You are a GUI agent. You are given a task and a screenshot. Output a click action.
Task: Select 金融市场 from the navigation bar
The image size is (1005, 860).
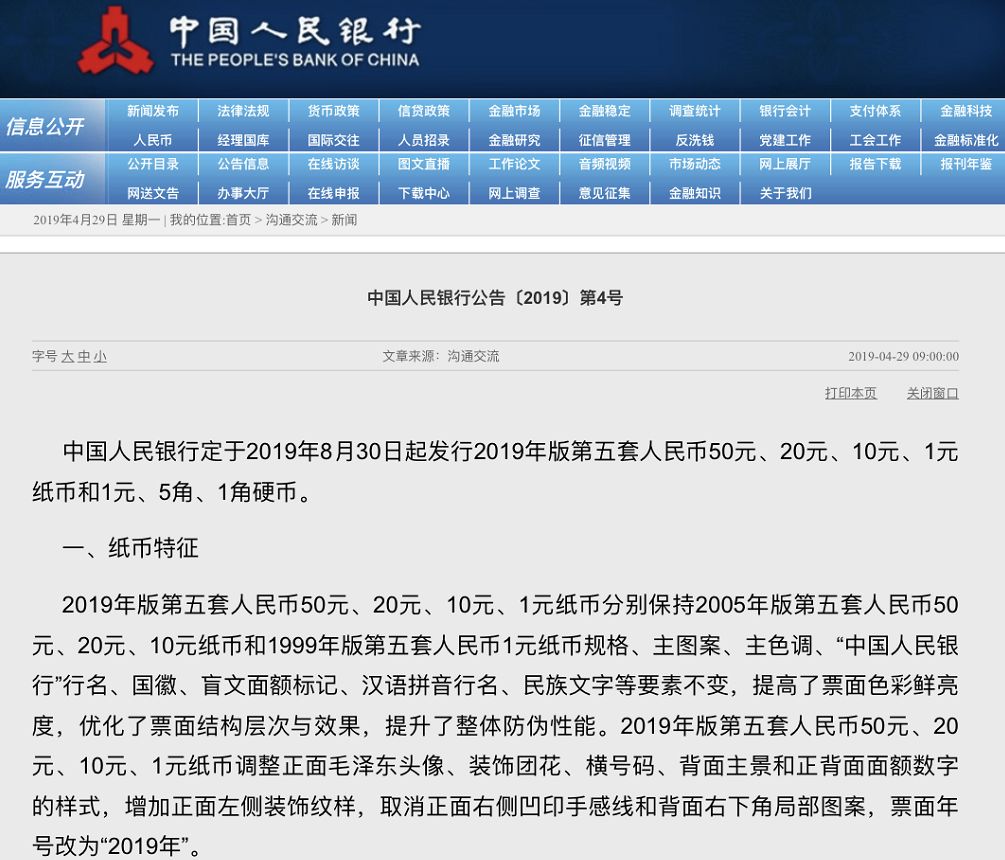[x=516, y=111]
